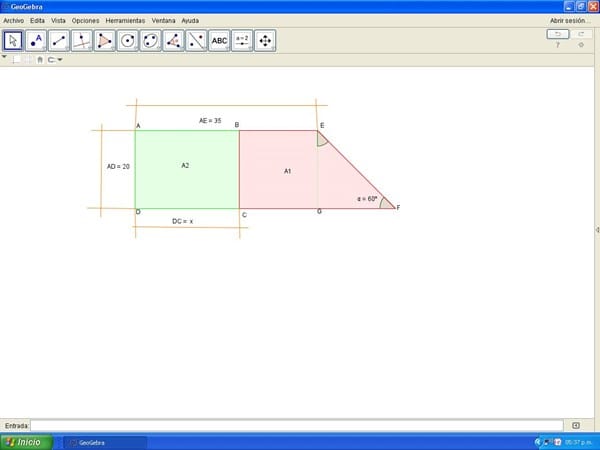Screen dimensions: 600x450
Task: Open the Edita menu
Action: coord(38,21)
